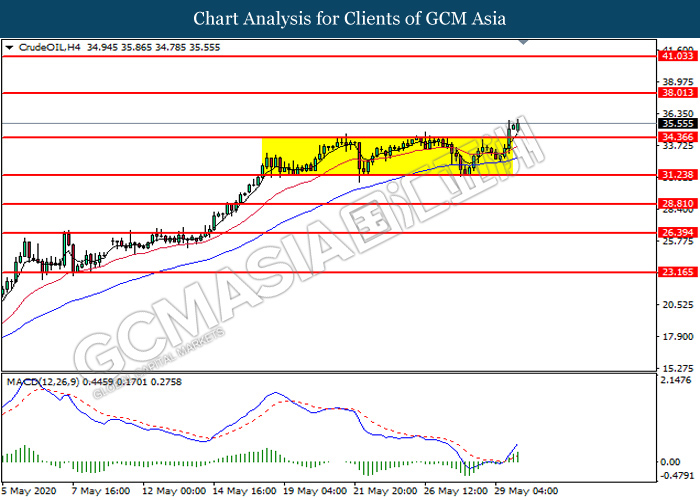700x500 pixels.
Task: Click the 26 May 12:00 time label
Action: (x=456, y=491)
